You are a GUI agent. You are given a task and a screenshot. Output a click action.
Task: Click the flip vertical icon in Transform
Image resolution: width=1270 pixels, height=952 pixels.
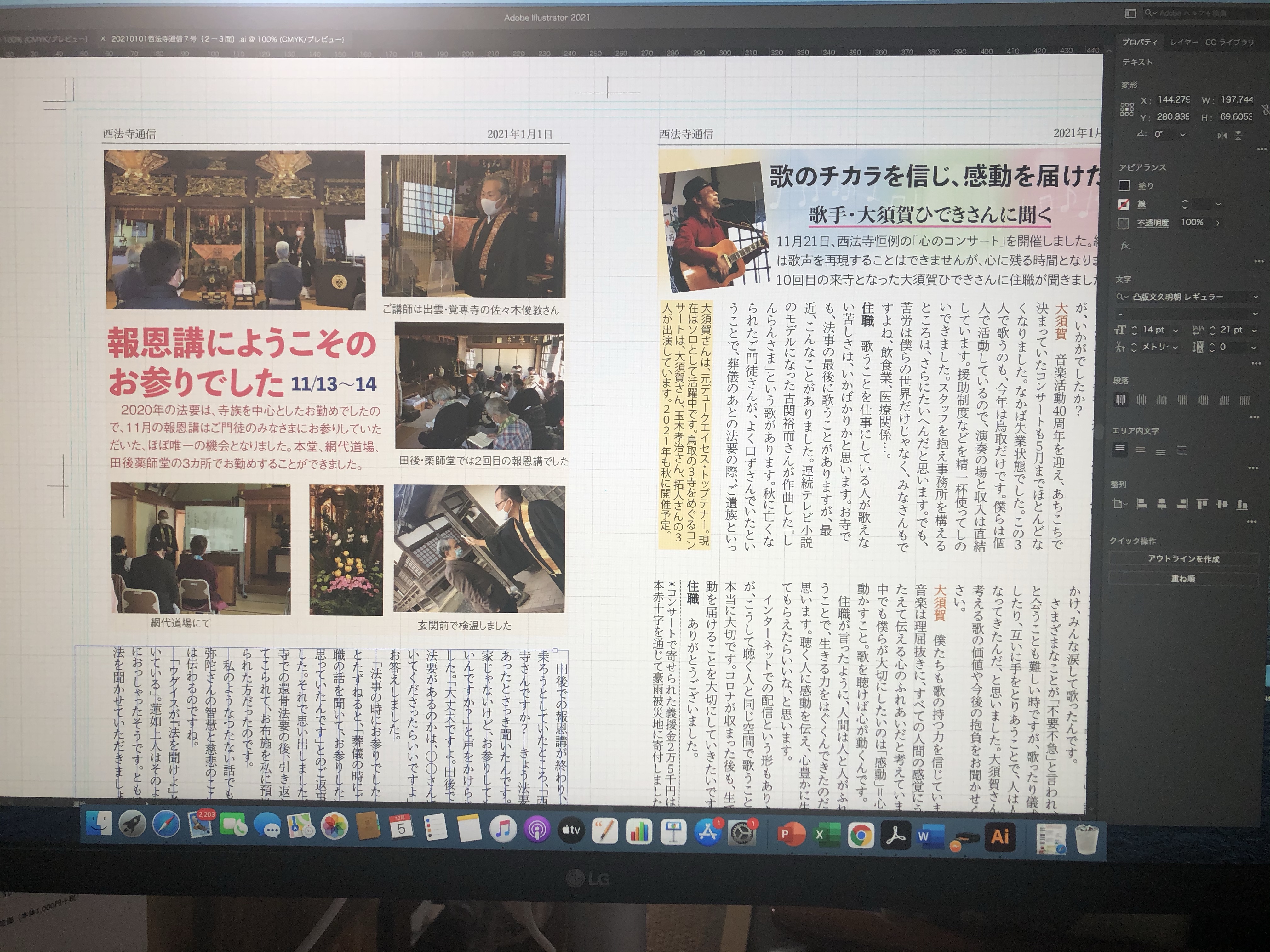coord(1239,135)
